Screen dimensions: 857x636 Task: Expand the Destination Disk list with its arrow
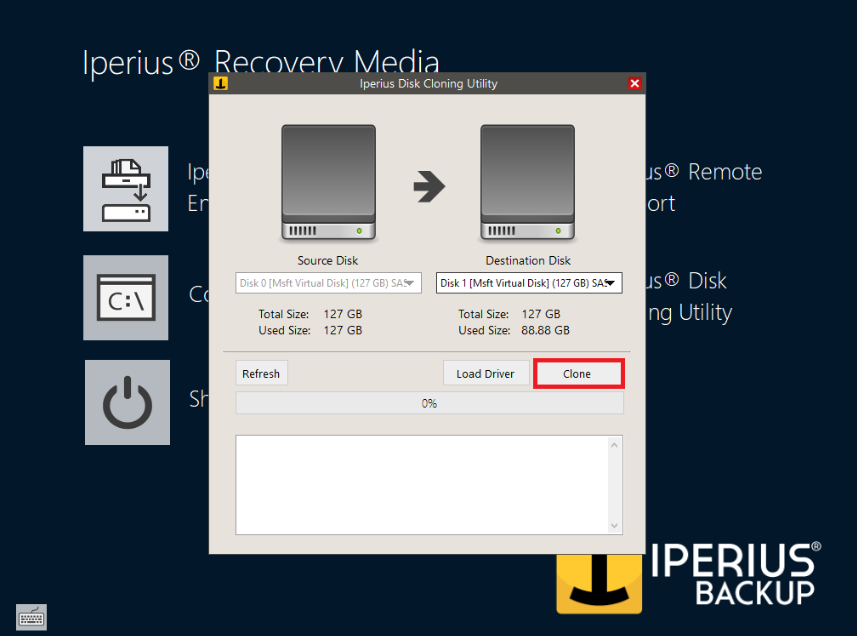612,283
